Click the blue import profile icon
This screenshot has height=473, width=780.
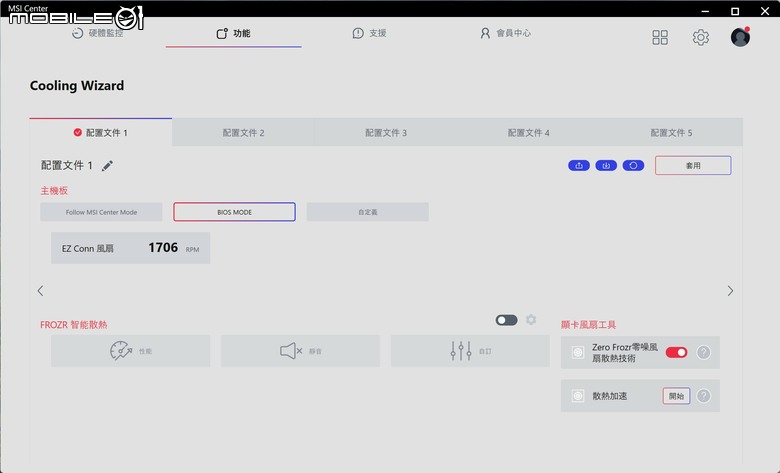coord(606,166)
